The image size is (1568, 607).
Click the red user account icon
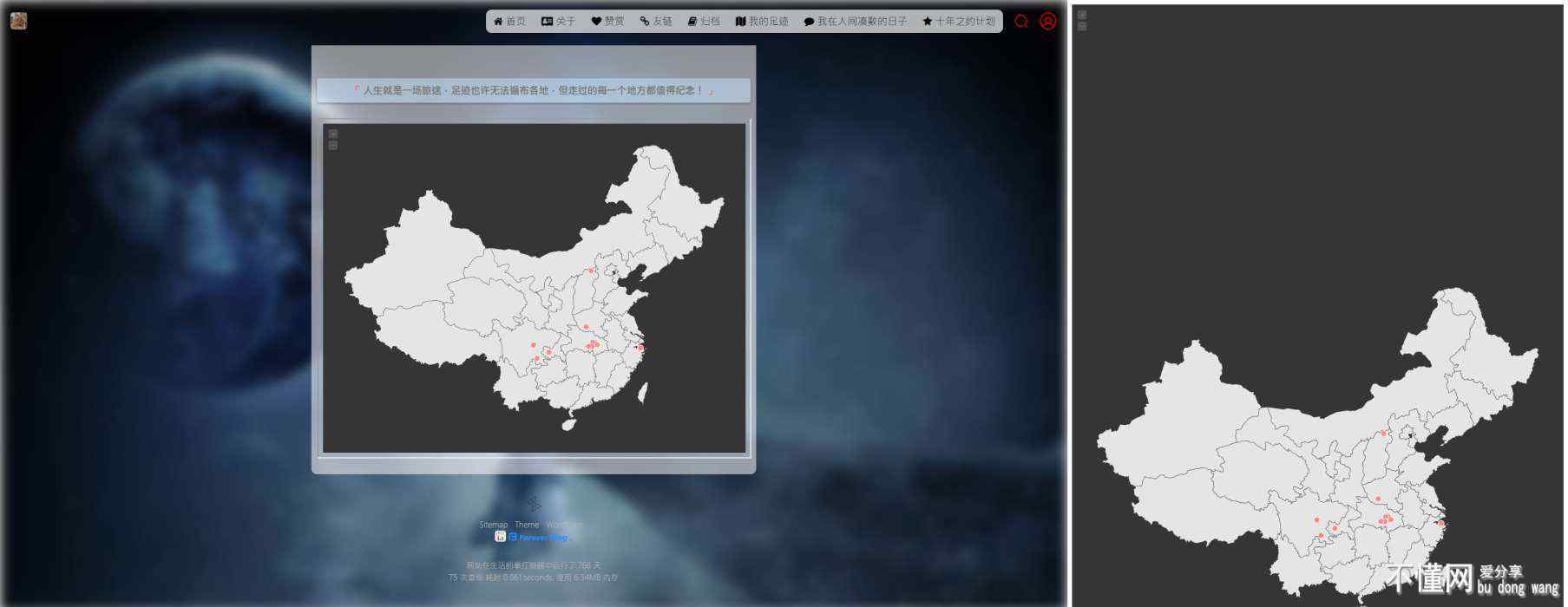pos(1048,22)
